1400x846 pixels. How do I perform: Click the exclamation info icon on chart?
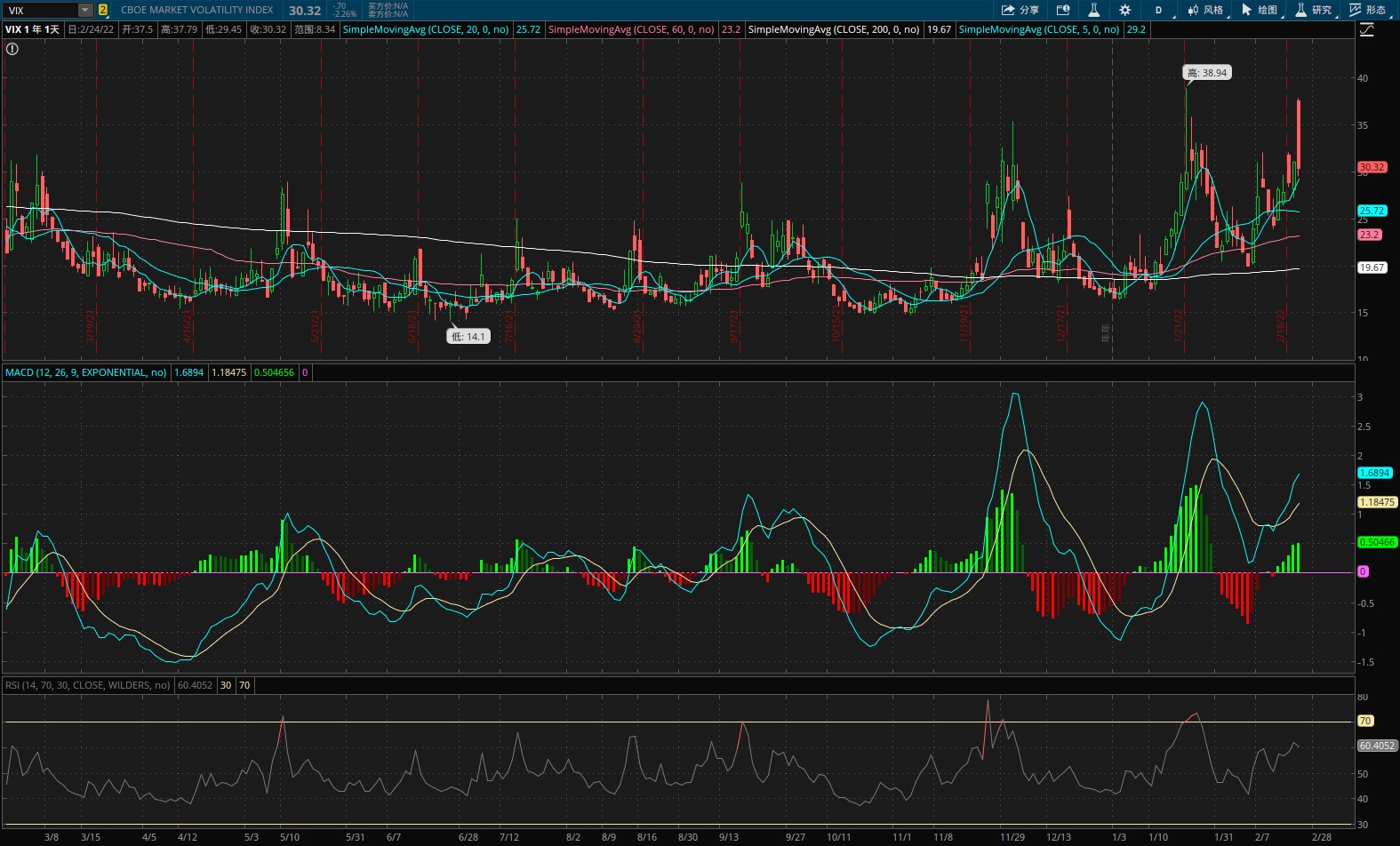(12, 49)
